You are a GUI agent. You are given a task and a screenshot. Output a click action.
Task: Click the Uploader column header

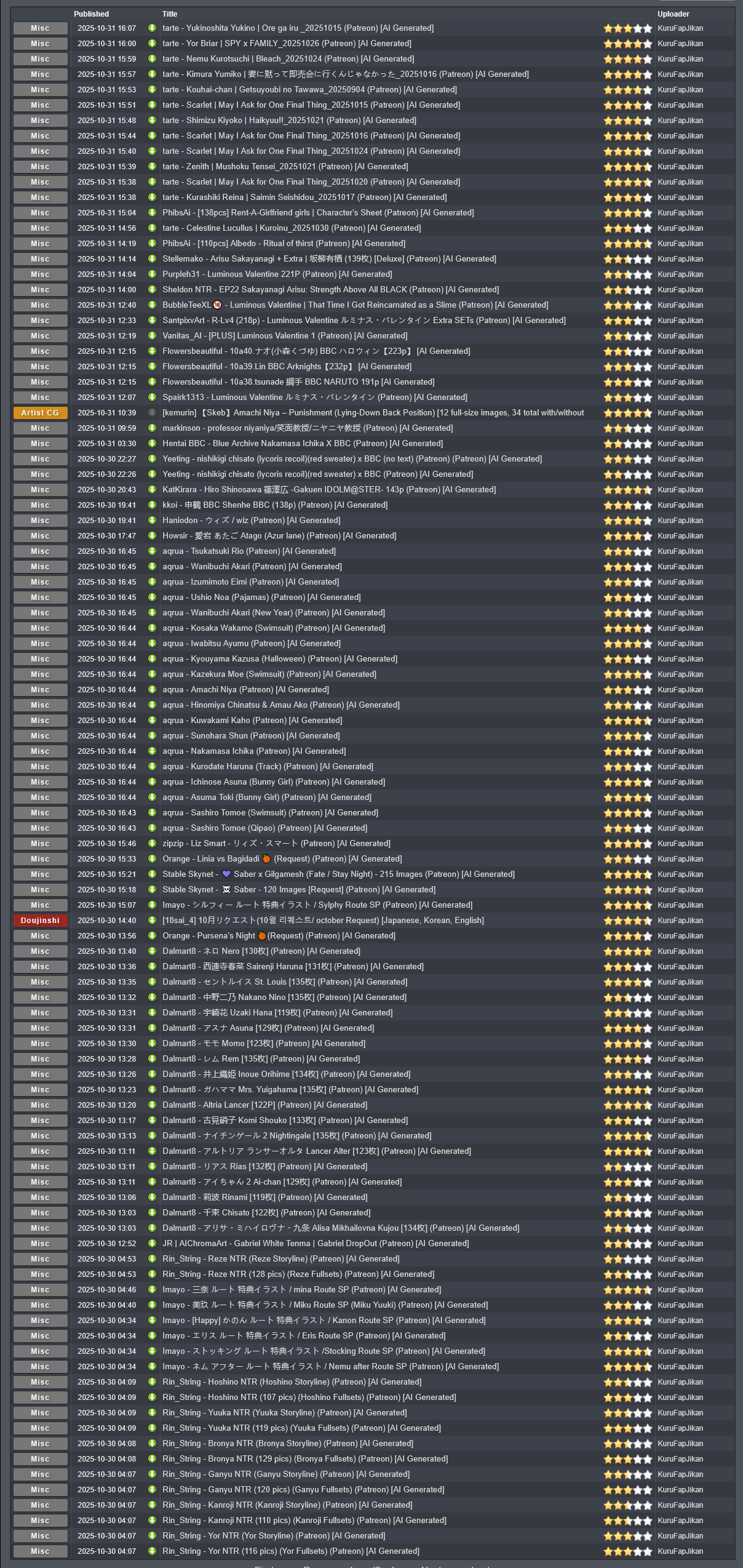(x=673, y=14)
